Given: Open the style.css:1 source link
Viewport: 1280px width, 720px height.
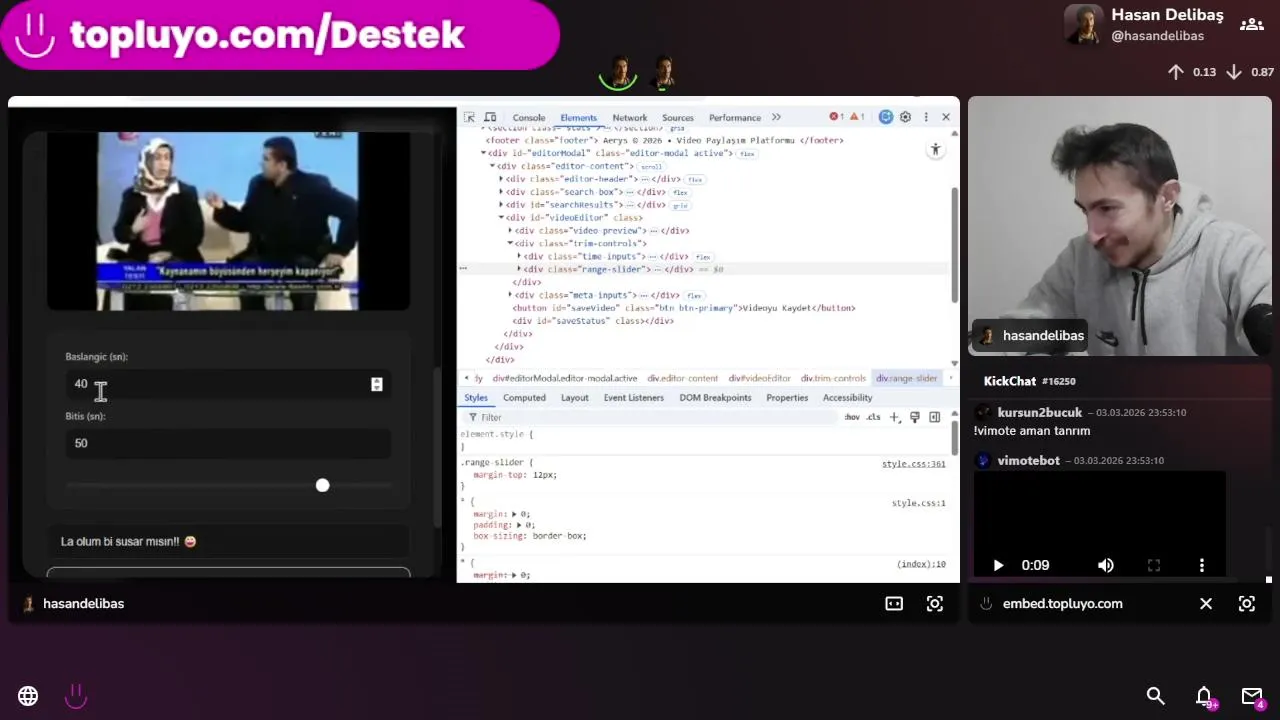Looking at the screenshot, I should coord(919,503).
